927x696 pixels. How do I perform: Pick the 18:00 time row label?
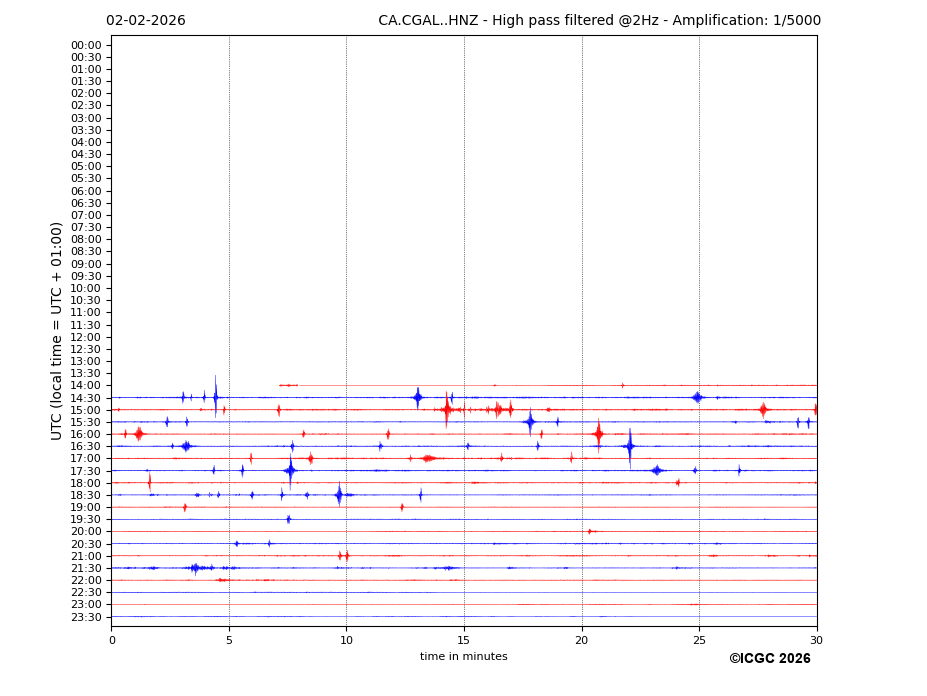pos(86,483)
